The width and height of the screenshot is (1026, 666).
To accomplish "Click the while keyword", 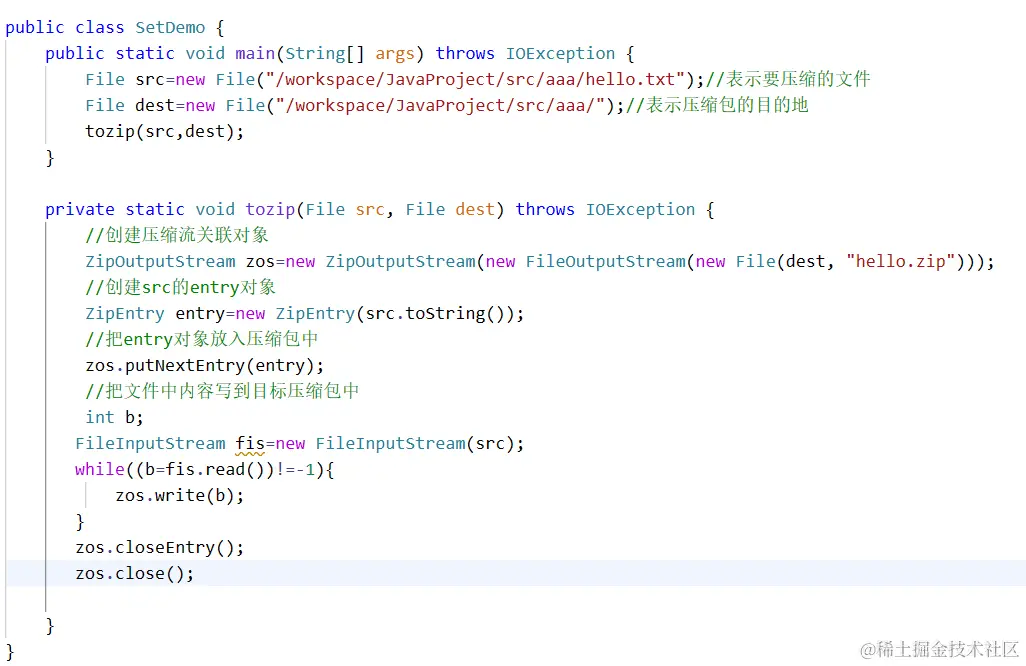I will pos(99,470).
